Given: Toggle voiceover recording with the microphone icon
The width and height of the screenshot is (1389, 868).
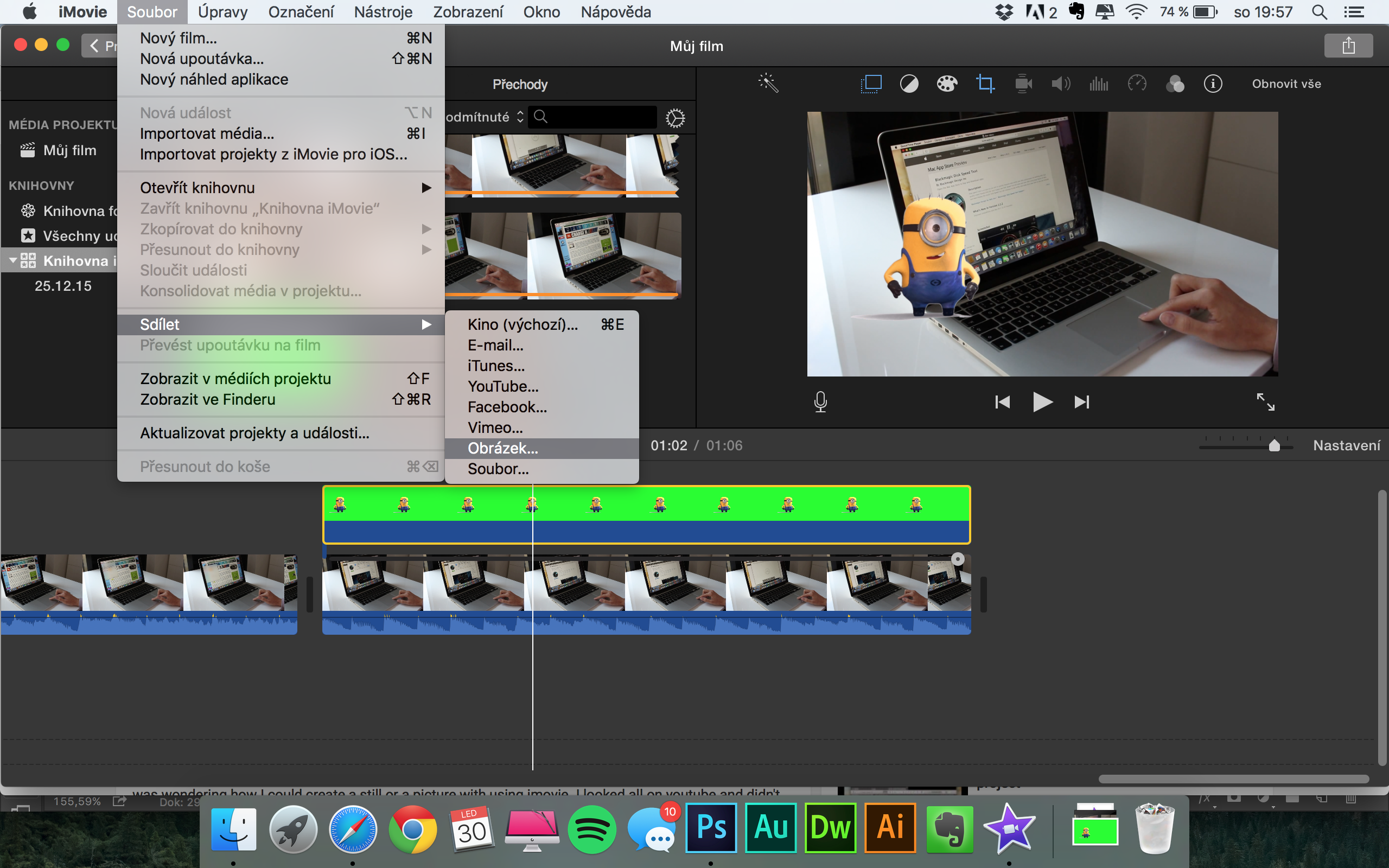Looking at the screenshot, I should tap(820, 401).
